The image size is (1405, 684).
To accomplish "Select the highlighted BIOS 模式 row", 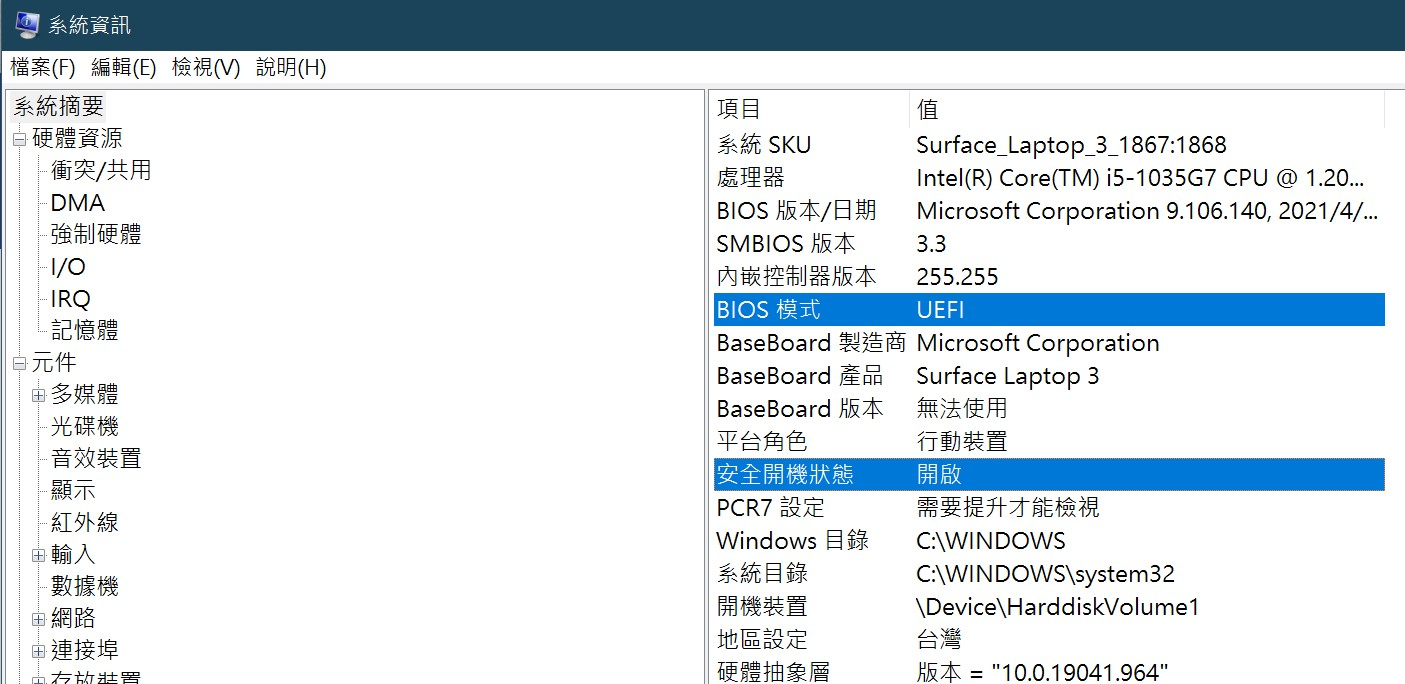I will click(1049, 310).
